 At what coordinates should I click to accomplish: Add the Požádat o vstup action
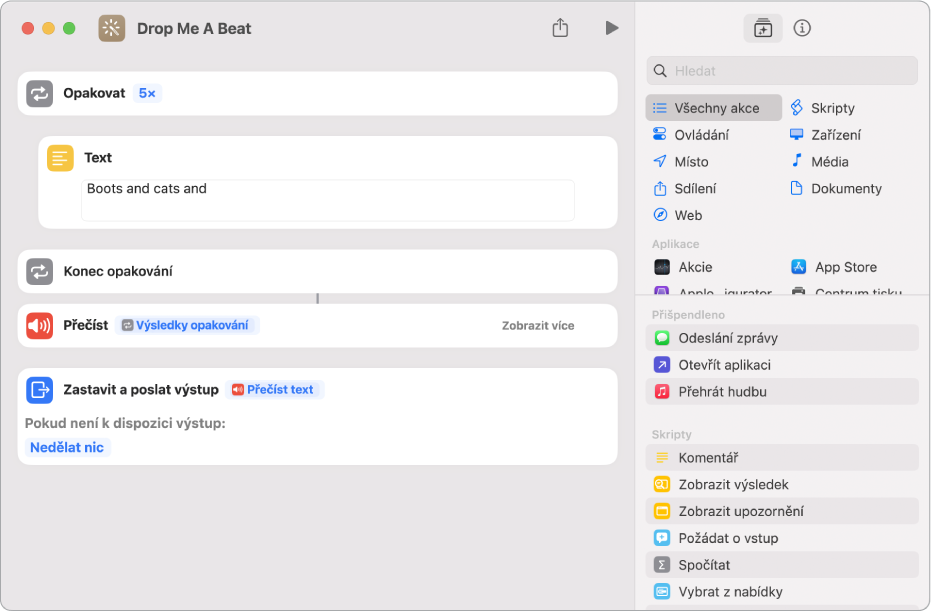[x=782, y=538]
